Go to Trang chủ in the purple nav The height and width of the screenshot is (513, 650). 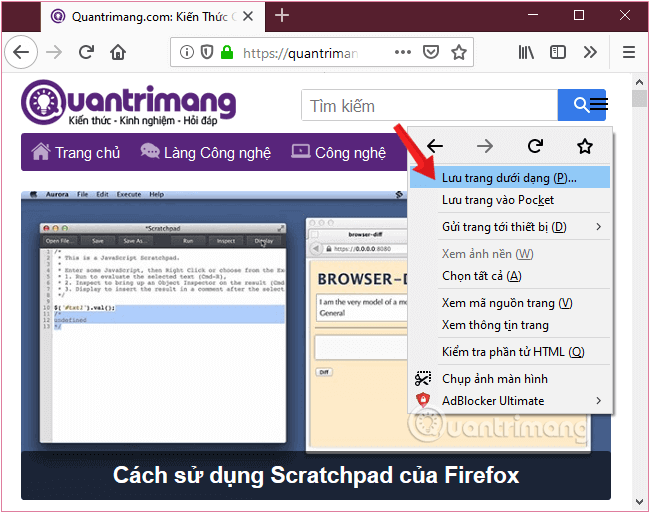coord(76,152)
